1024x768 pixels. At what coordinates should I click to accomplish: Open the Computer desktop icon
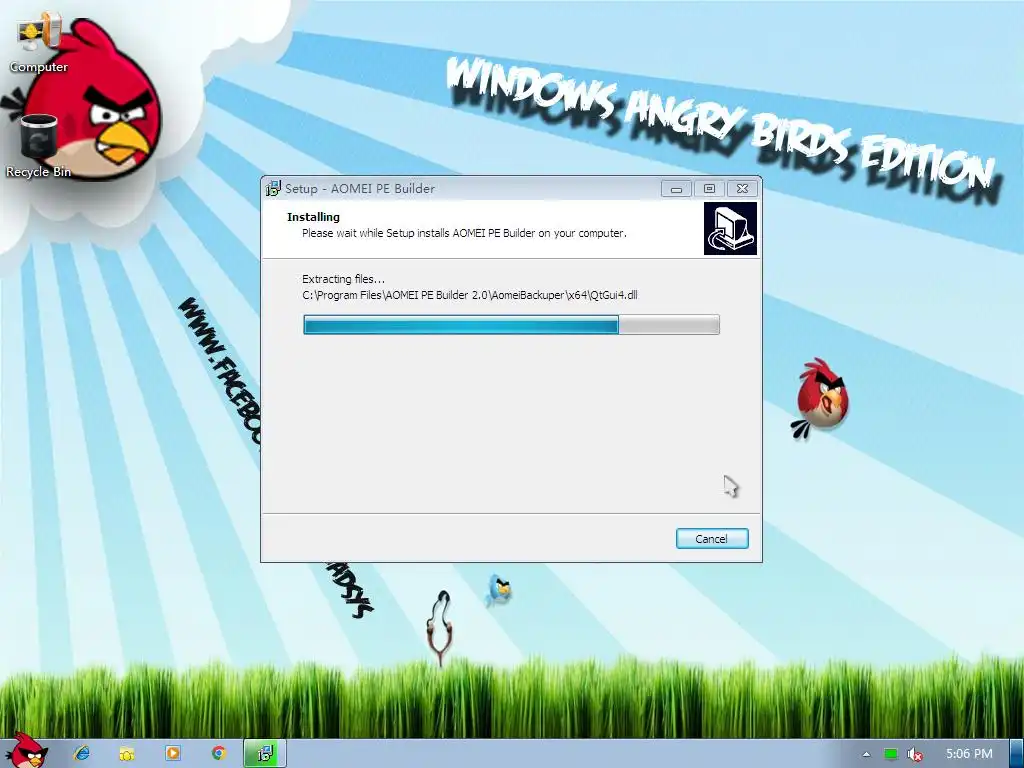[39, 43]
